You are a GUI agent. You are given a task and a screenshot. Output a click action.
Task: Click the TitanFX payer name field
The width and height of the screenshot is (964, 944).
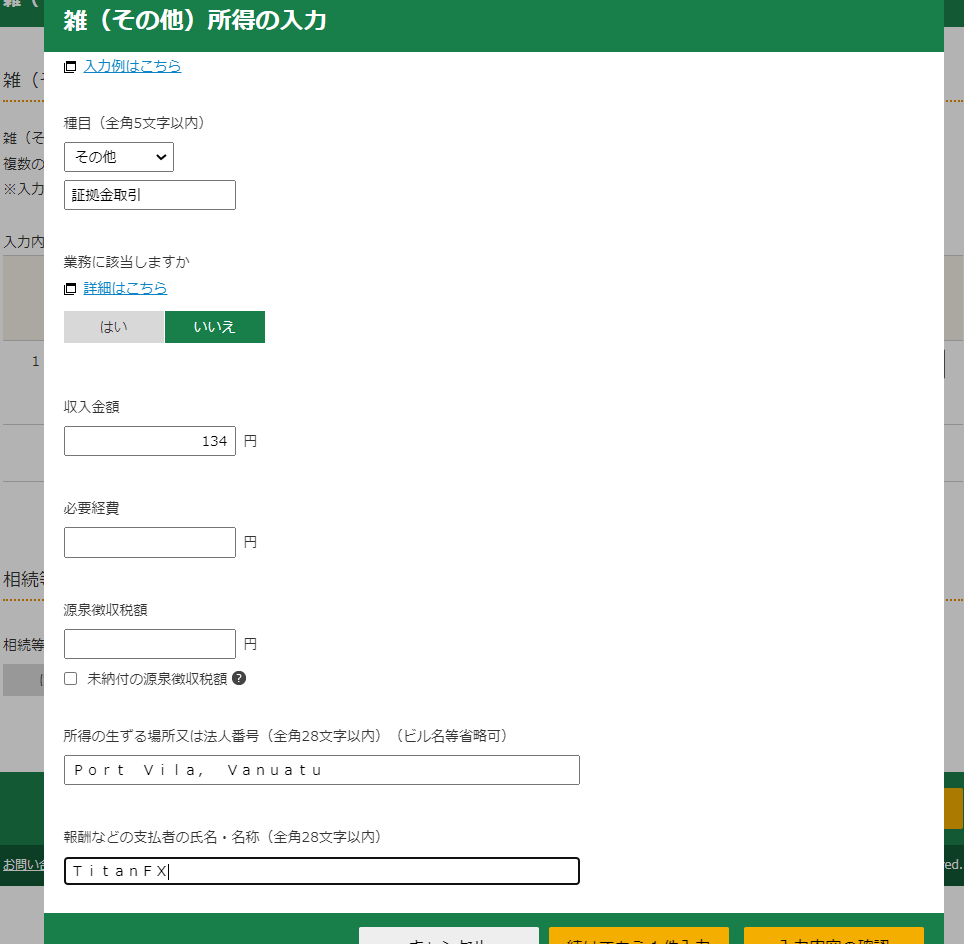point(322,871)
